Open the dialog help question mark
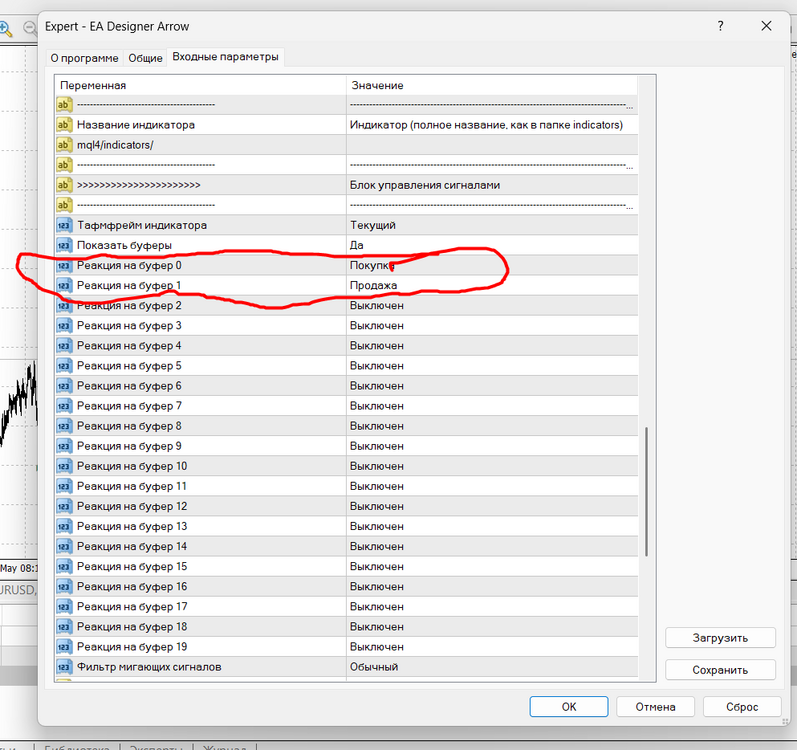797x750 pixels. click(720, 26)
